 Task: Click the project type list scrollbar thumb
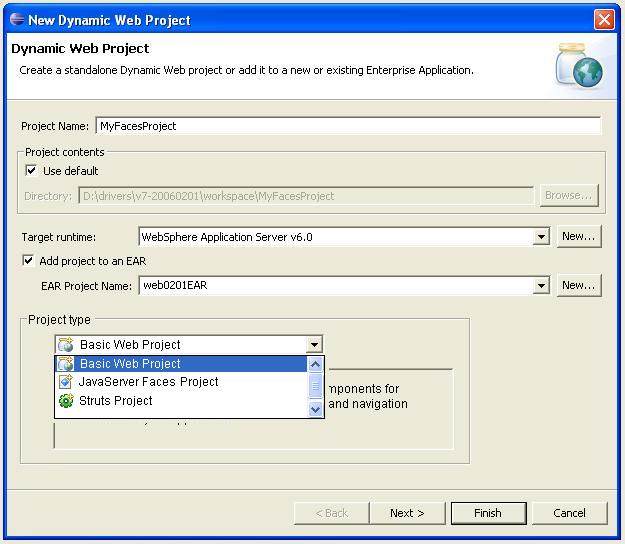[315, 386]
